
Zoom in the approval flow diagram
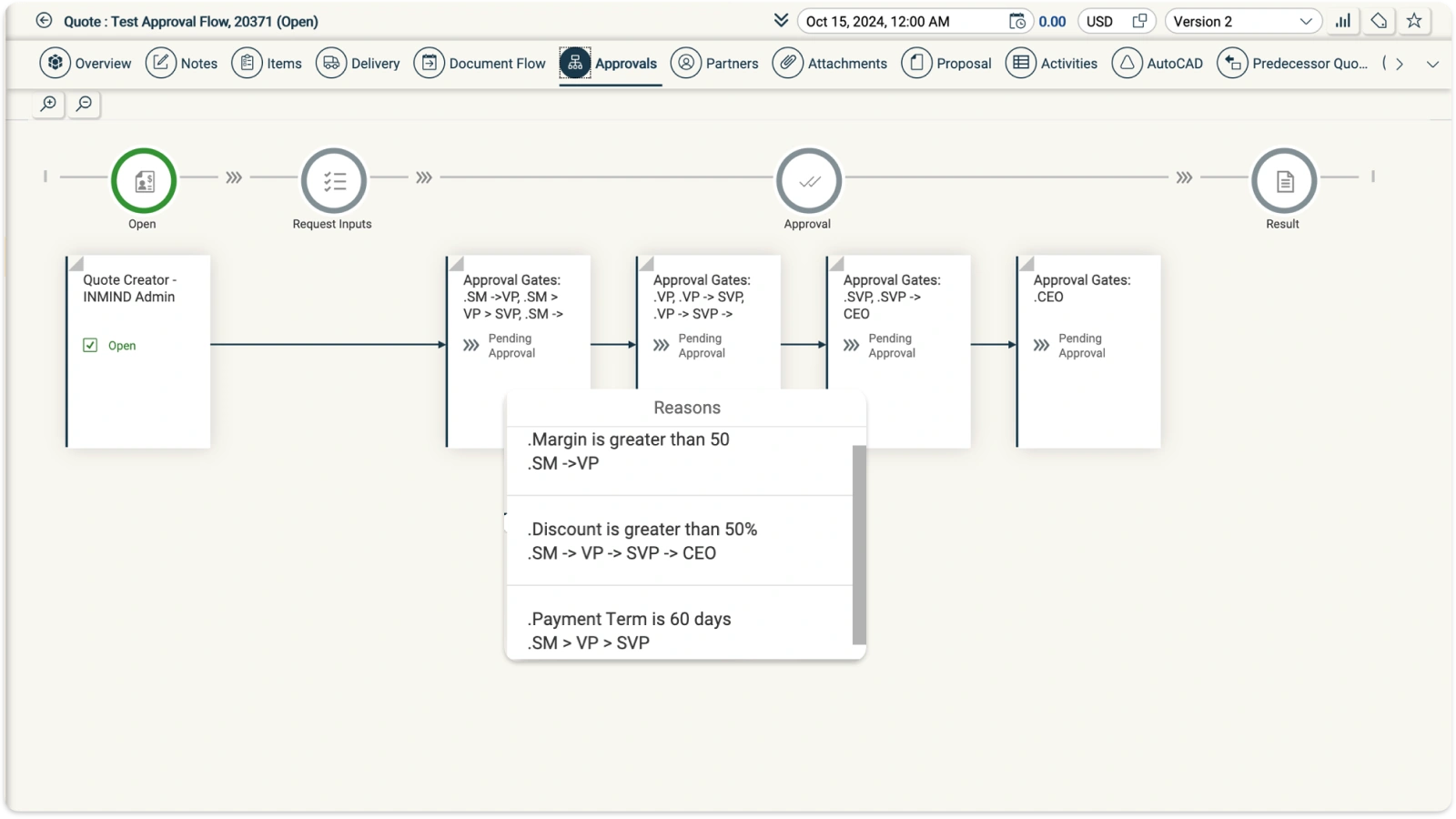pos(49,104)
